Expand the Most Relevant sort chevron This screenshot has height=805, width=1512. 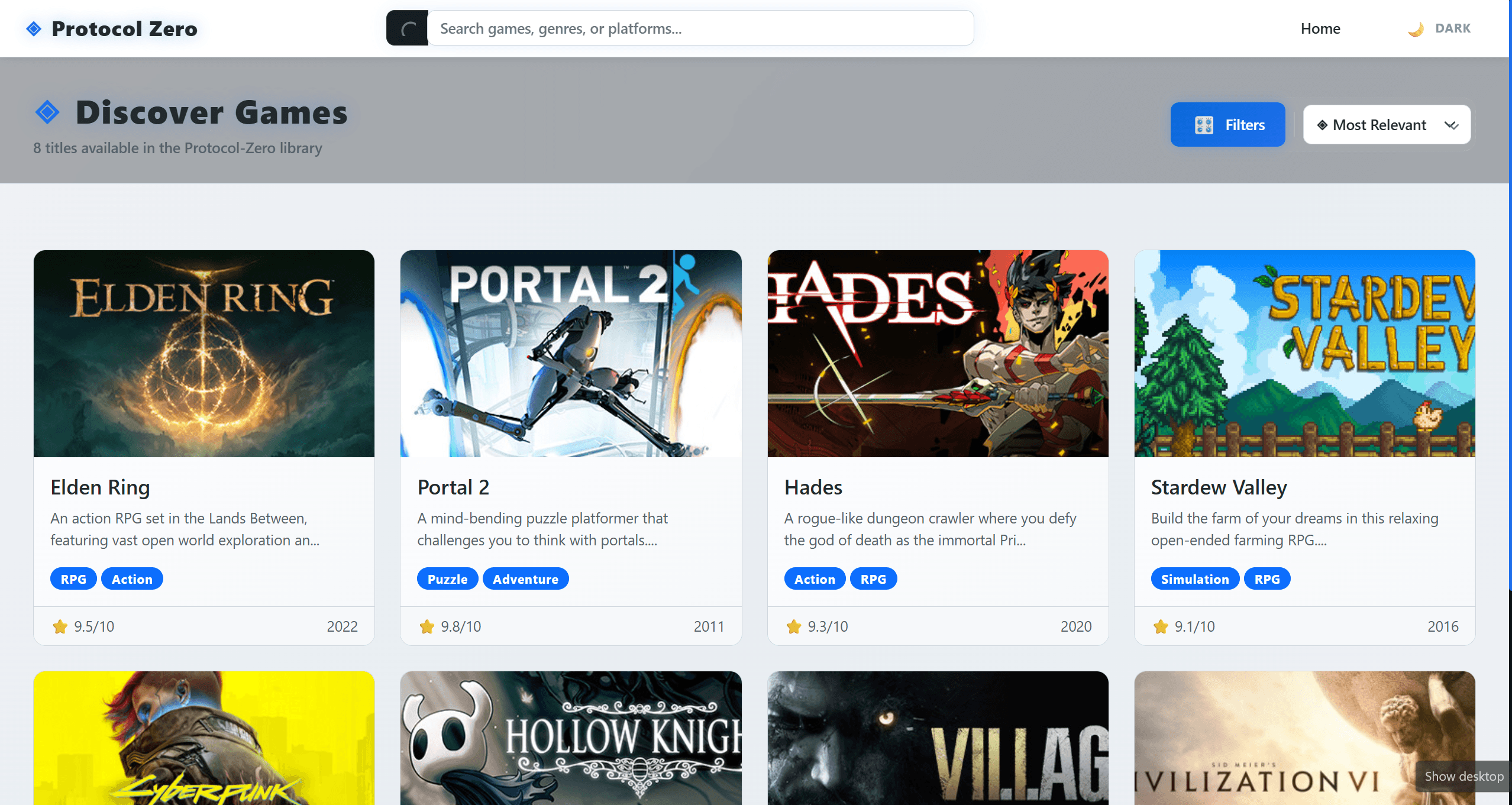coord(1451,125)
